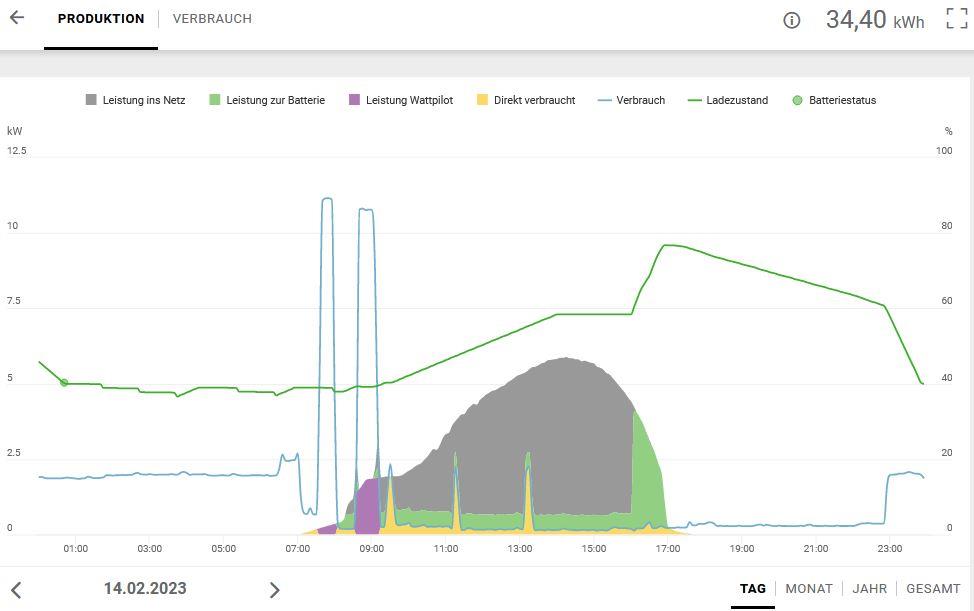
Task: Click the purple Leistung Wattpilot swatch
Action: tap(354, 99)
